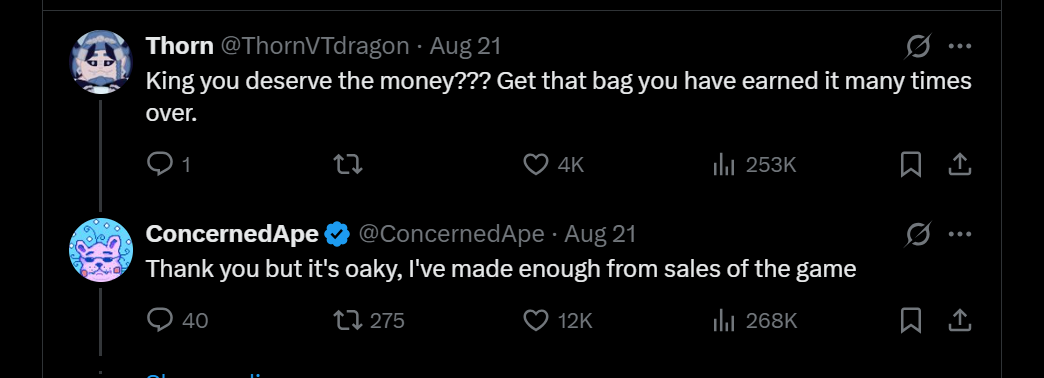Open the ConcernedApe display name link
Viewport: 1044px width, 378px height.
(232, 234)
